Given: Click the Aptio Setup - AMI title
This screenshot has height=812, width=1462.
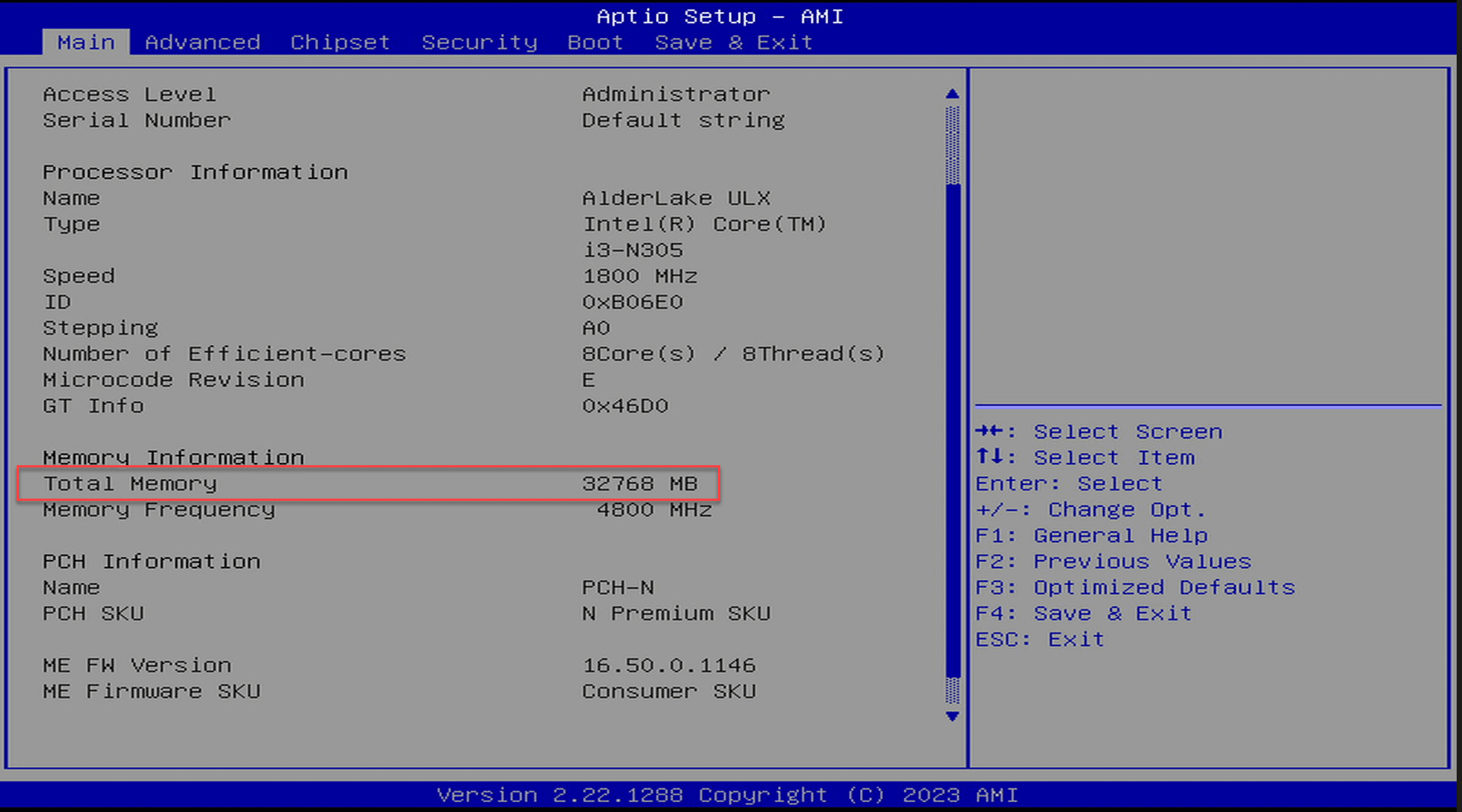Looking at the screenshot, I should click(x=720, y=17).
